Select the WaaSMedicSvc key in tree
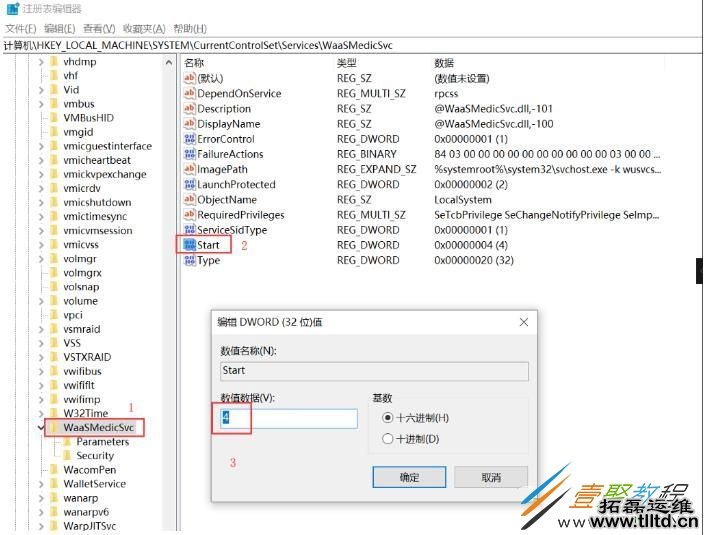The width and height of the screenshot is (704, 535). 99,427
